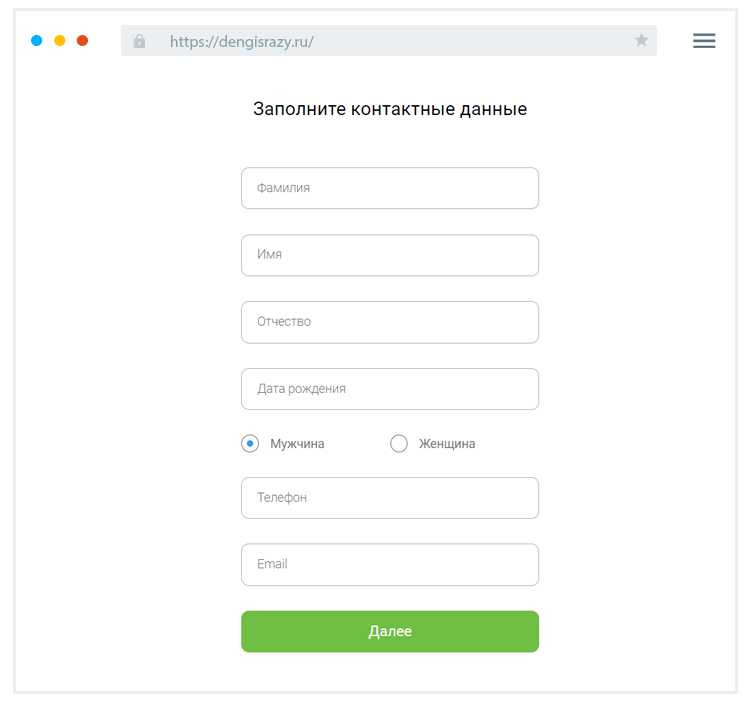
Task: Click into the Имя field
Action: coord(390,255)
